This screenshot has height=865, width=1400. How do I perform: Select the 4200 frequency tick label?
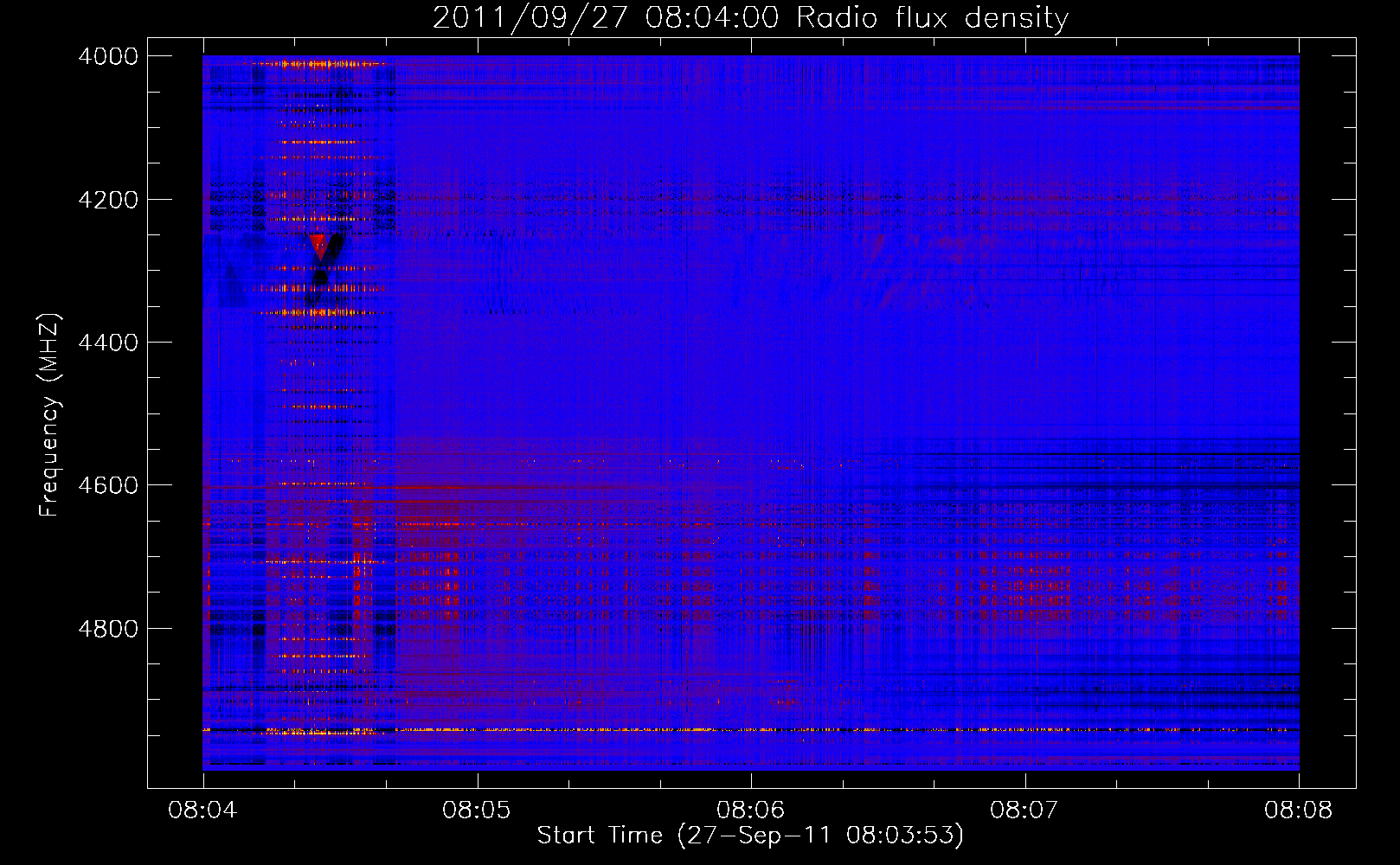tap(108, 200)
